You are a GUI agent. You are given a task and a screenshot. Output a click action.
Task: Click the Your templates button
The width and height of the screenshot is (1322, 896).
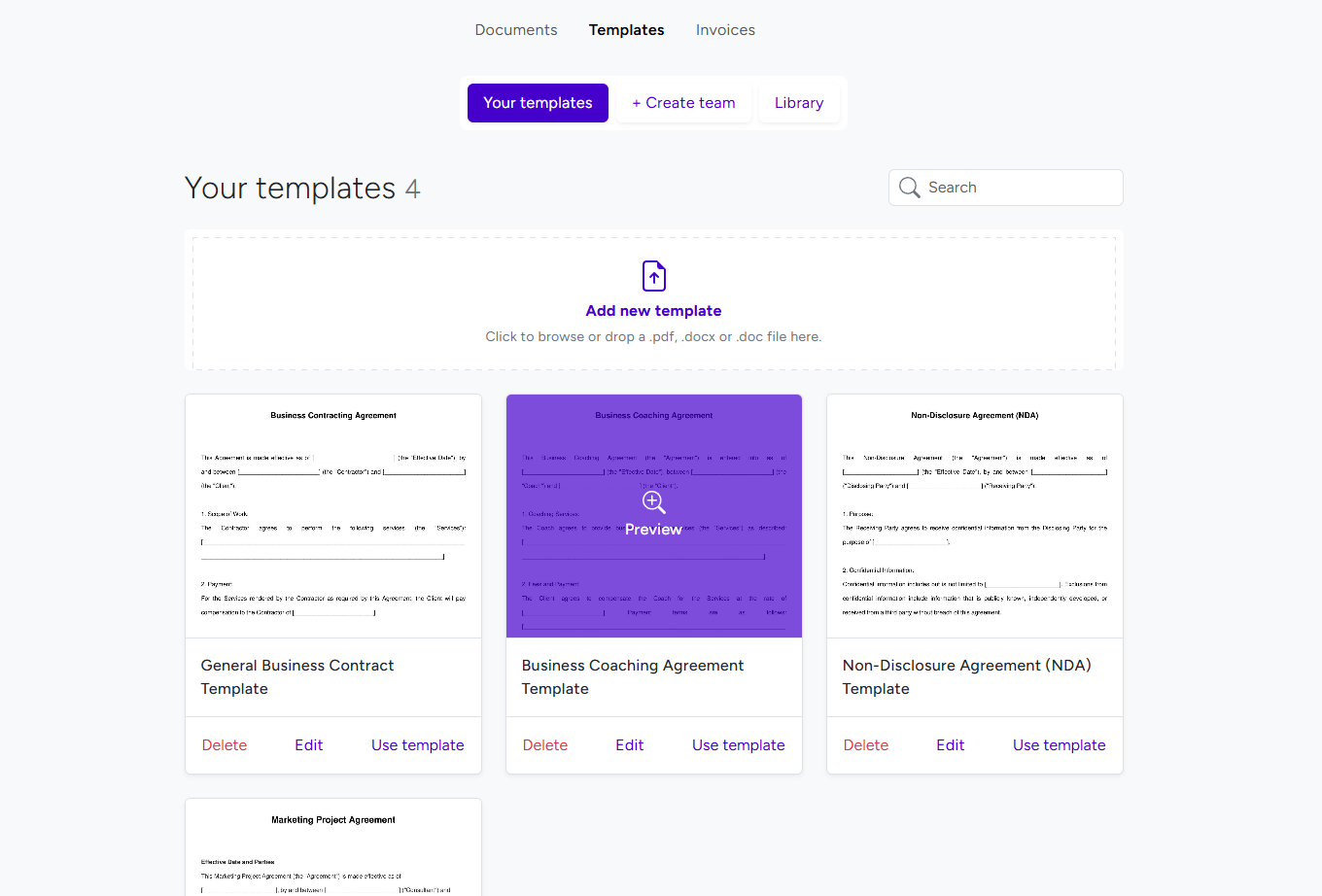pyautogui.click(x=538, y=102)
